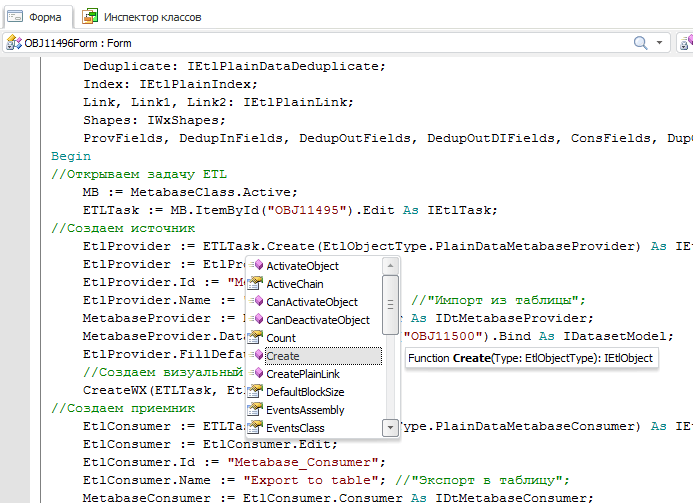Switch to the Форма tab
Image resolution: width=693 pixels, height=503 pixels.
coord(36,15)
